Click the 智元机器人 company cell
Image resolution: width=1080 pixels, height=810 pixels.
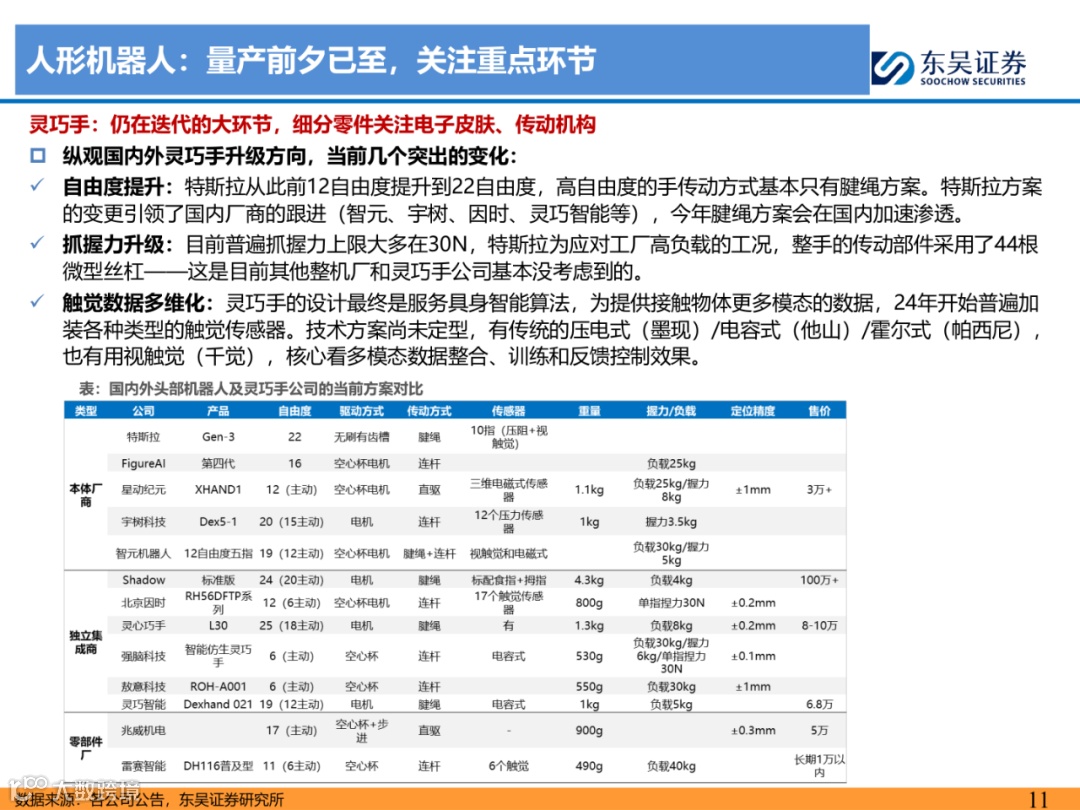tap(143, 553)
